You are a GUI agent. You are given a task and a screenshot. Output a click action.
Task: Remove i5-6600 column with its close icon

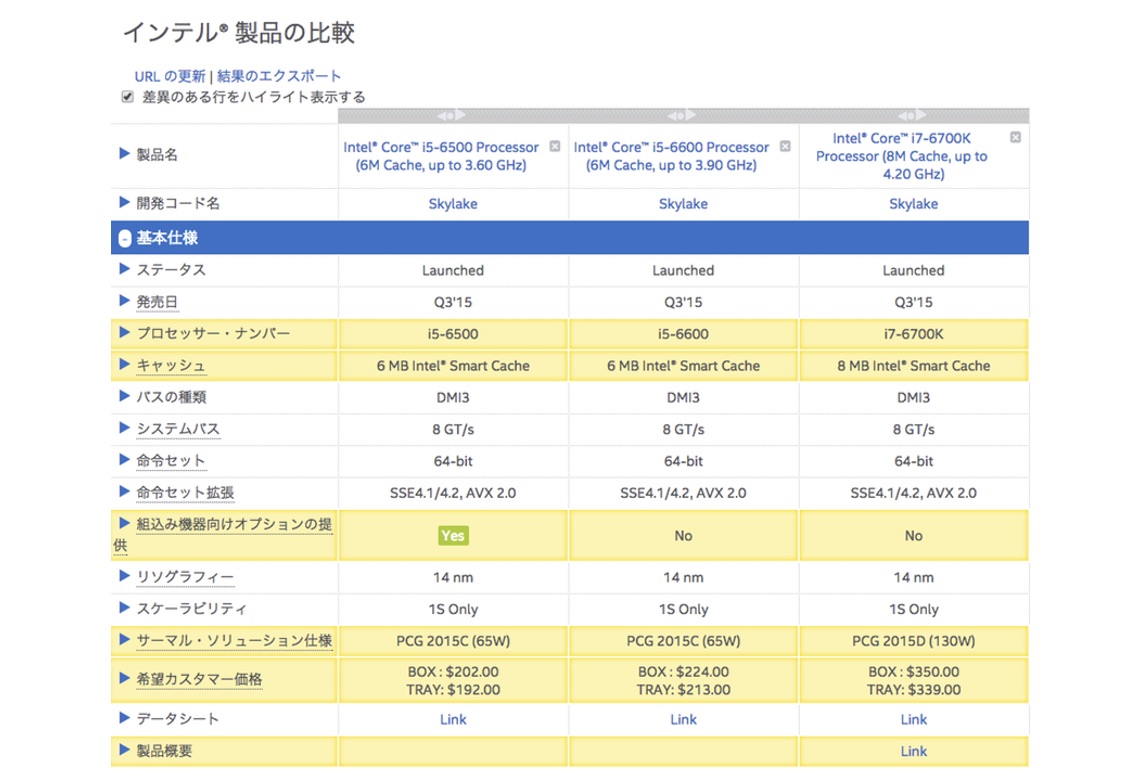click(x=785, y=146)
